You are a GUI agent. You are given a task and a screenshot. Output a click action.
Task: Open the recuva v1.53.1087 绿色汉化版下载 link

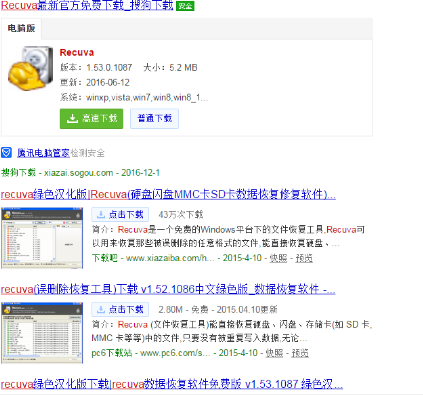(172, 384)
